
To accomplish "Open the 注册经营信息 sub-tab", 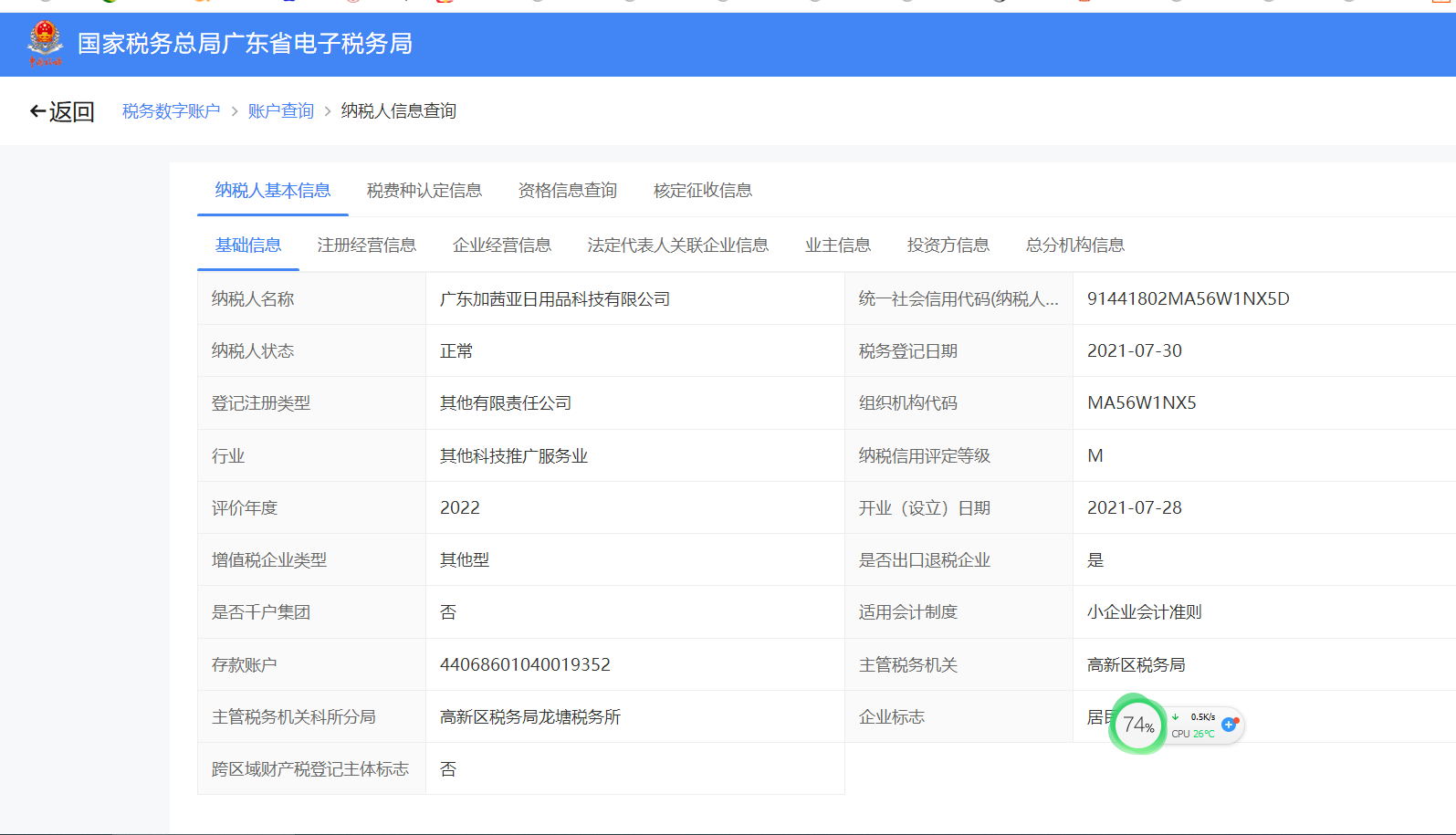I will coord(367,245).
